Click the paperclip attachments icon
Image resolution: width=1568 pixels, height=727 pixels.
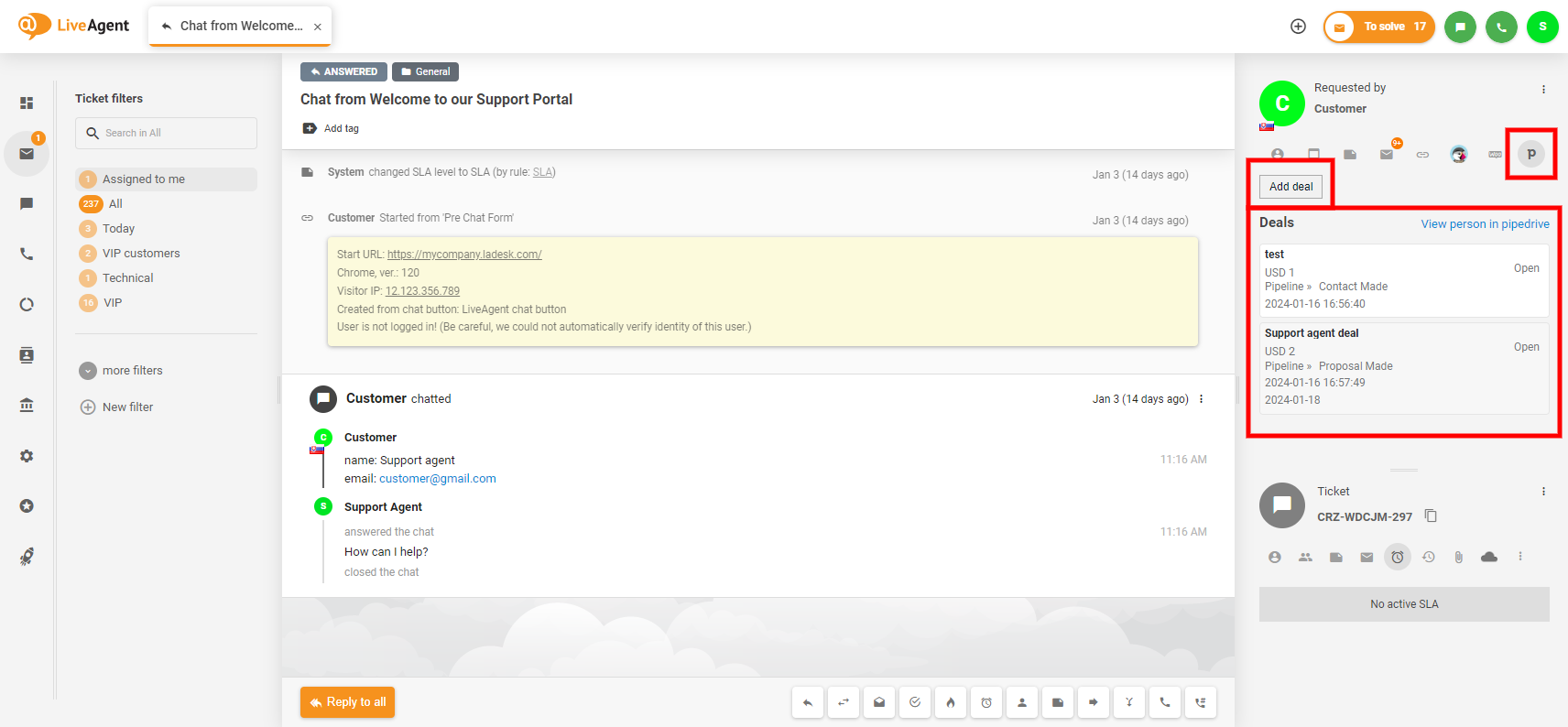1459,557
